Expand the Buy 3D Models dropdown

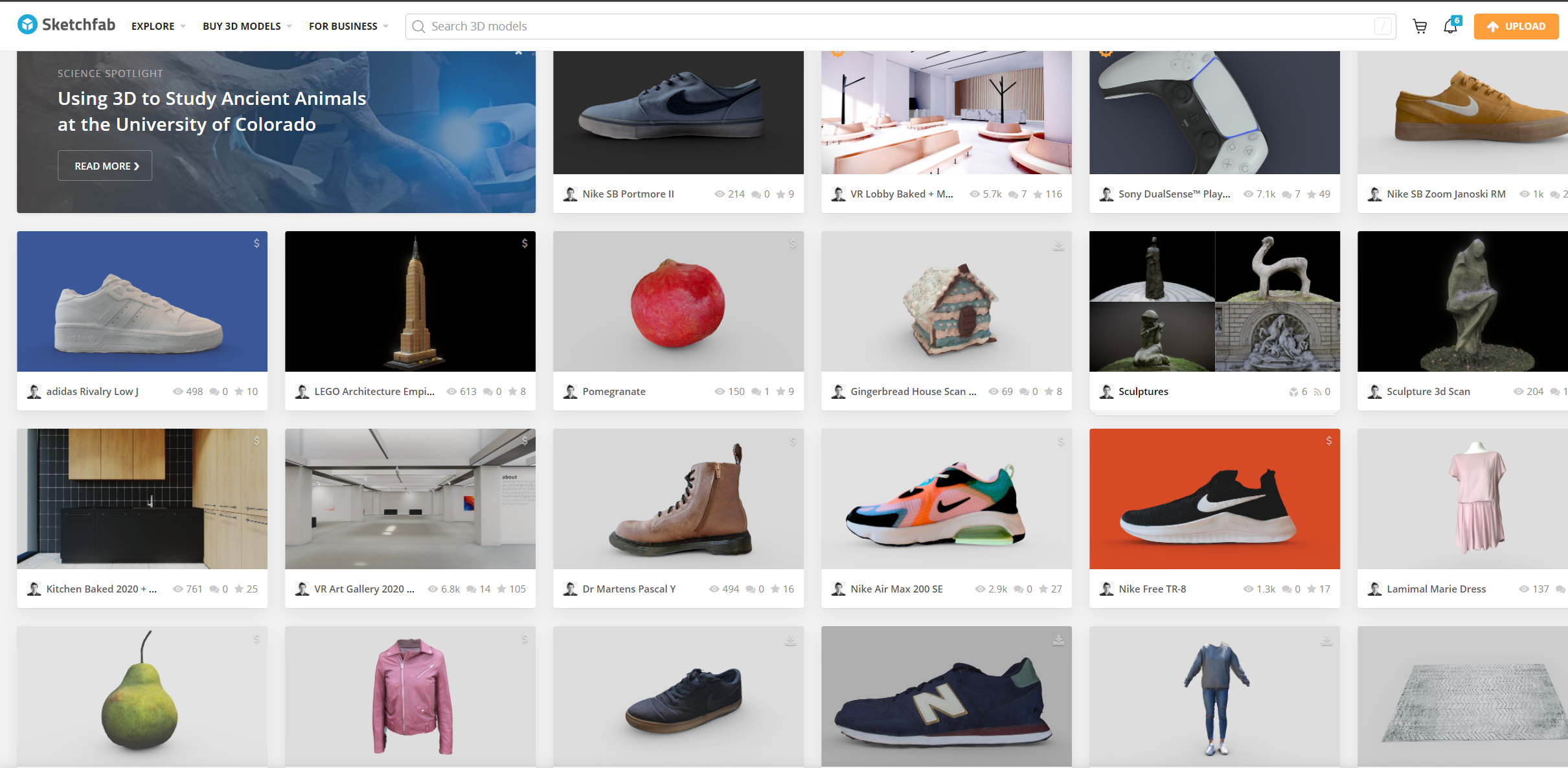[247, 27]
